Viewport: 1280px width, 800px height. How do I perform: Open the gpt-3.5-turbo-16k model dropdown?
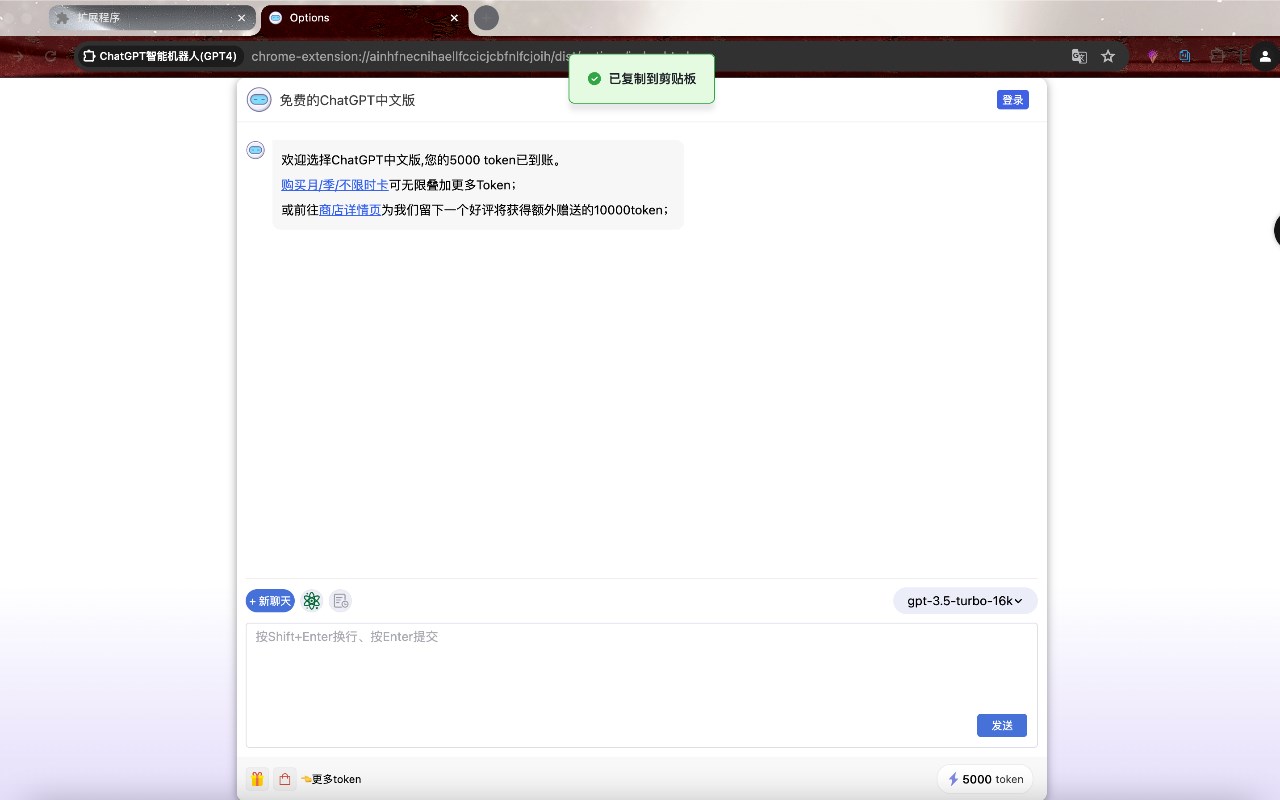pos(965,601)
